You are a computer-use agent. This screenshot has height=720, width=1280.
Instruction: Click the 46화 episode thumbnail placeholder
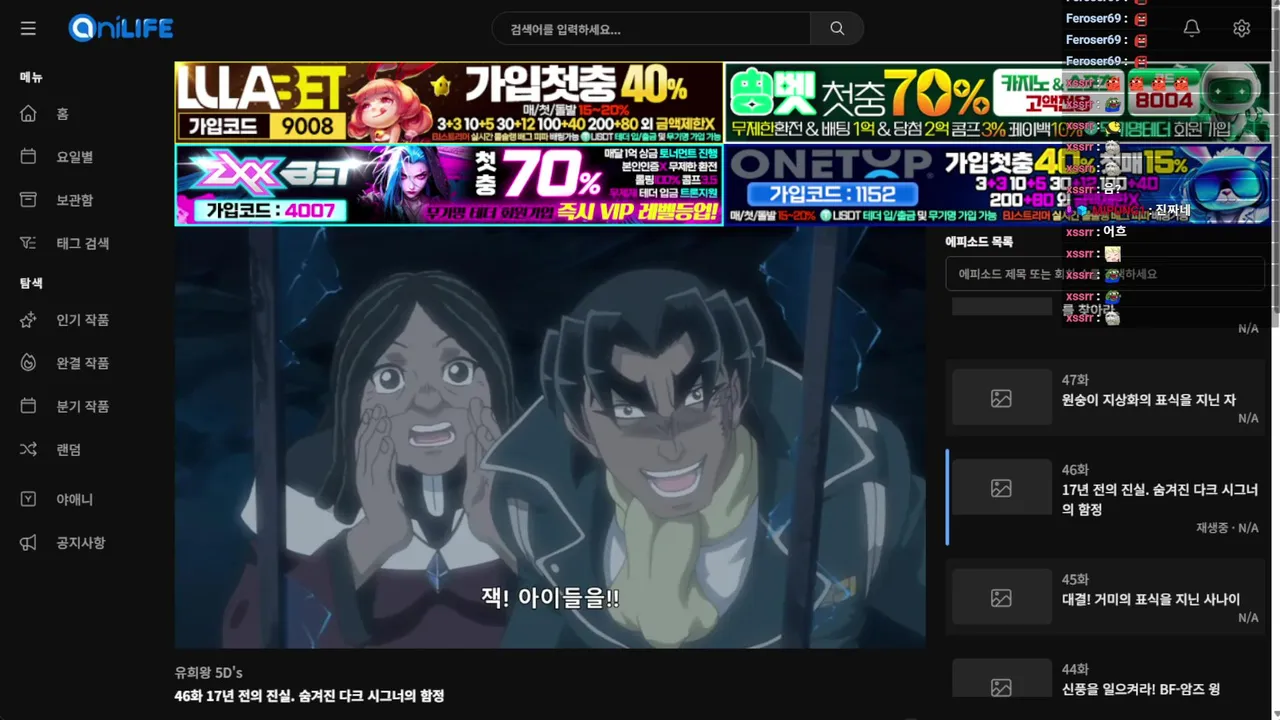tap(1001, 488)
